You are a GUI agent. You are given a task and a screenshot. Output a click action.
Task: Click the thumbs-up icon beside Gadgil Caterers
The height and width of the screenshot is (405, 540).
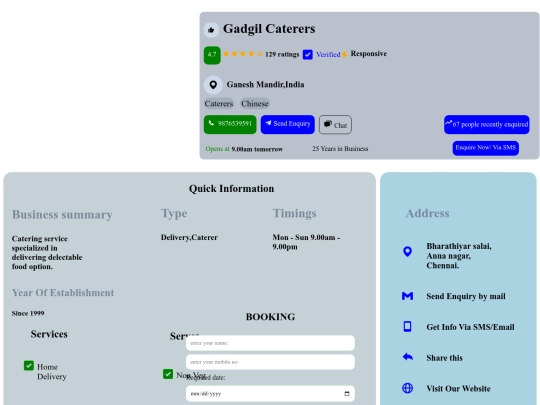211,30
